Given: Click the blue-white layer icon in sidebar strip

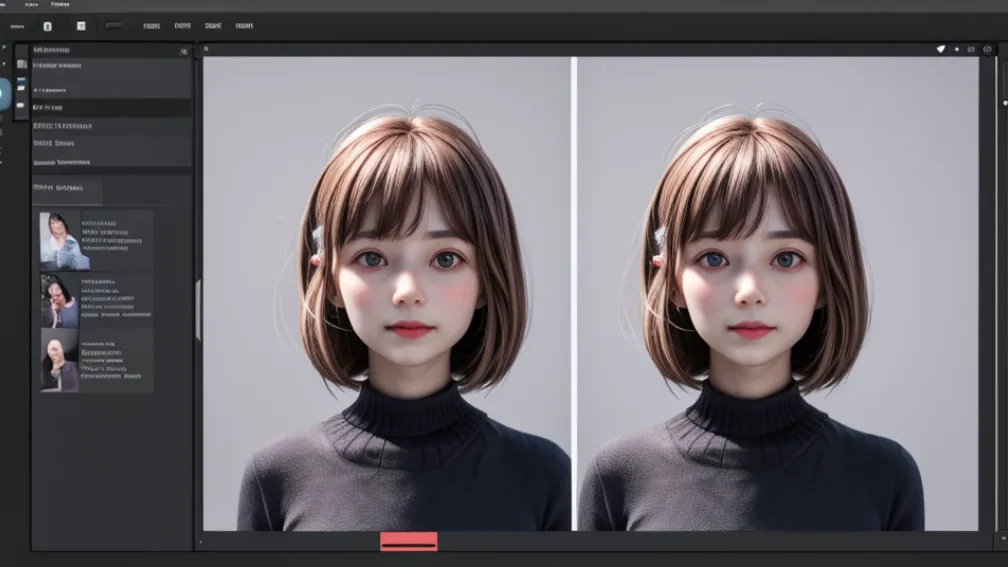Looking at the screenshot, I should [x=21, y=84].
